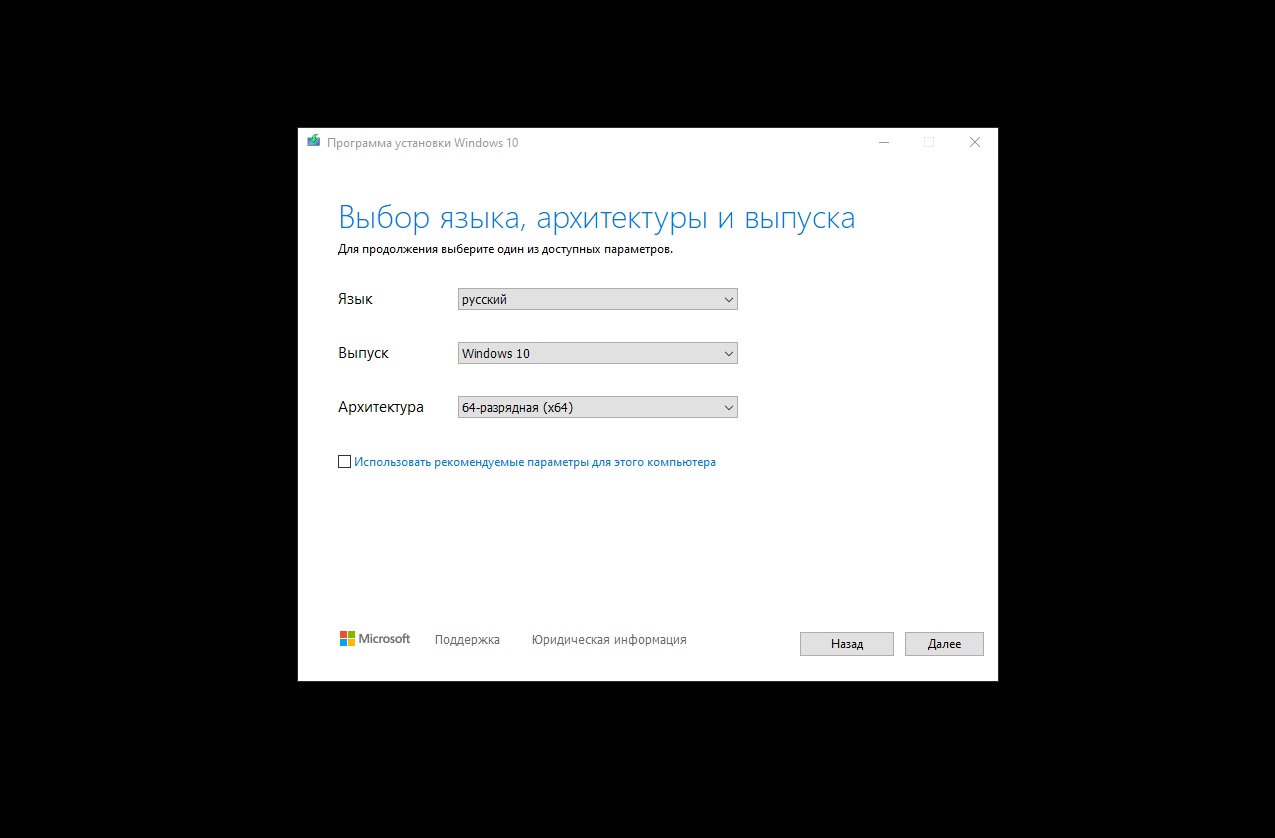Open the Выпуск combo box showing Windows 10

[598, 353]
